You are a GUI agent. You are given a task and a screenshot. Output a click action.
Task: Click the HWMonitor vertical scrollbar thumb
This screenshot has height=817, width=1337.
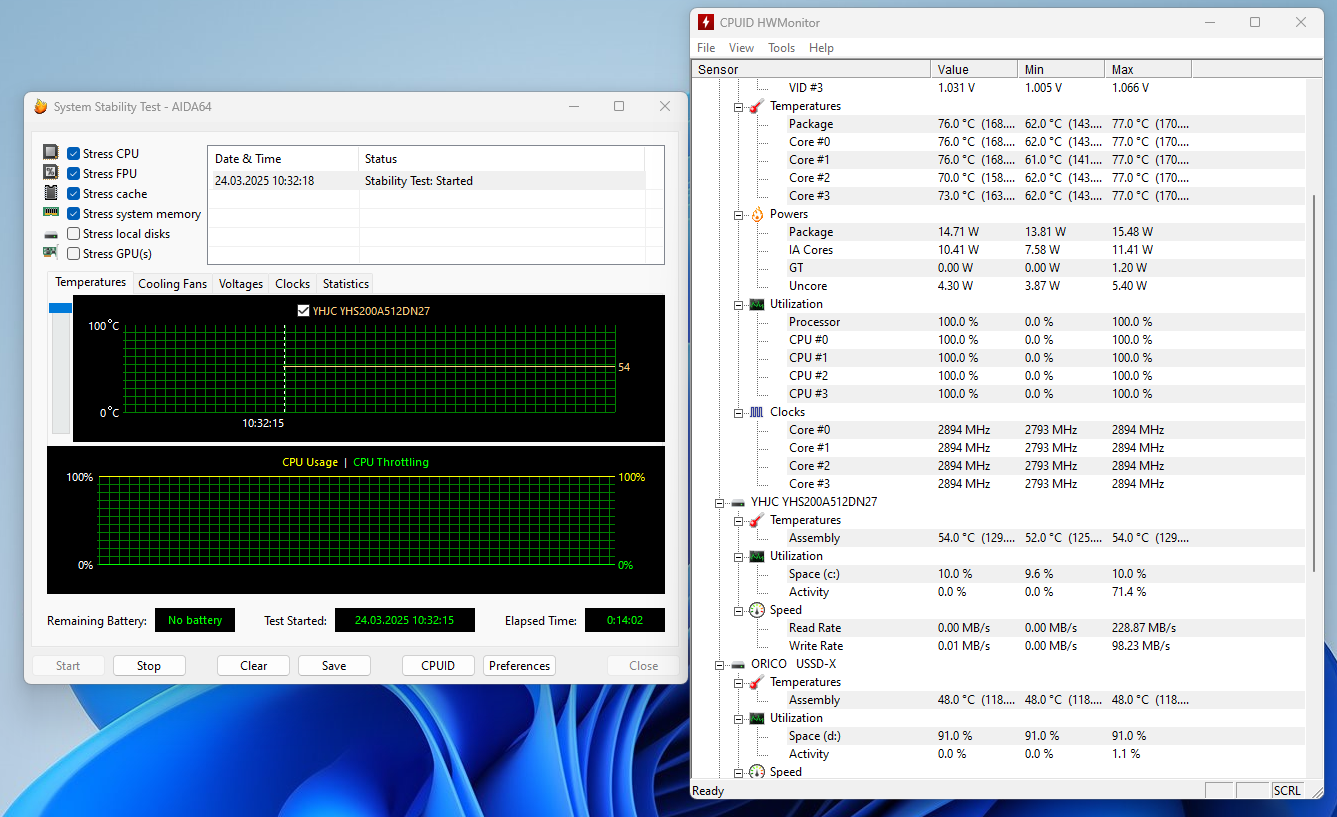[1314, 383]
